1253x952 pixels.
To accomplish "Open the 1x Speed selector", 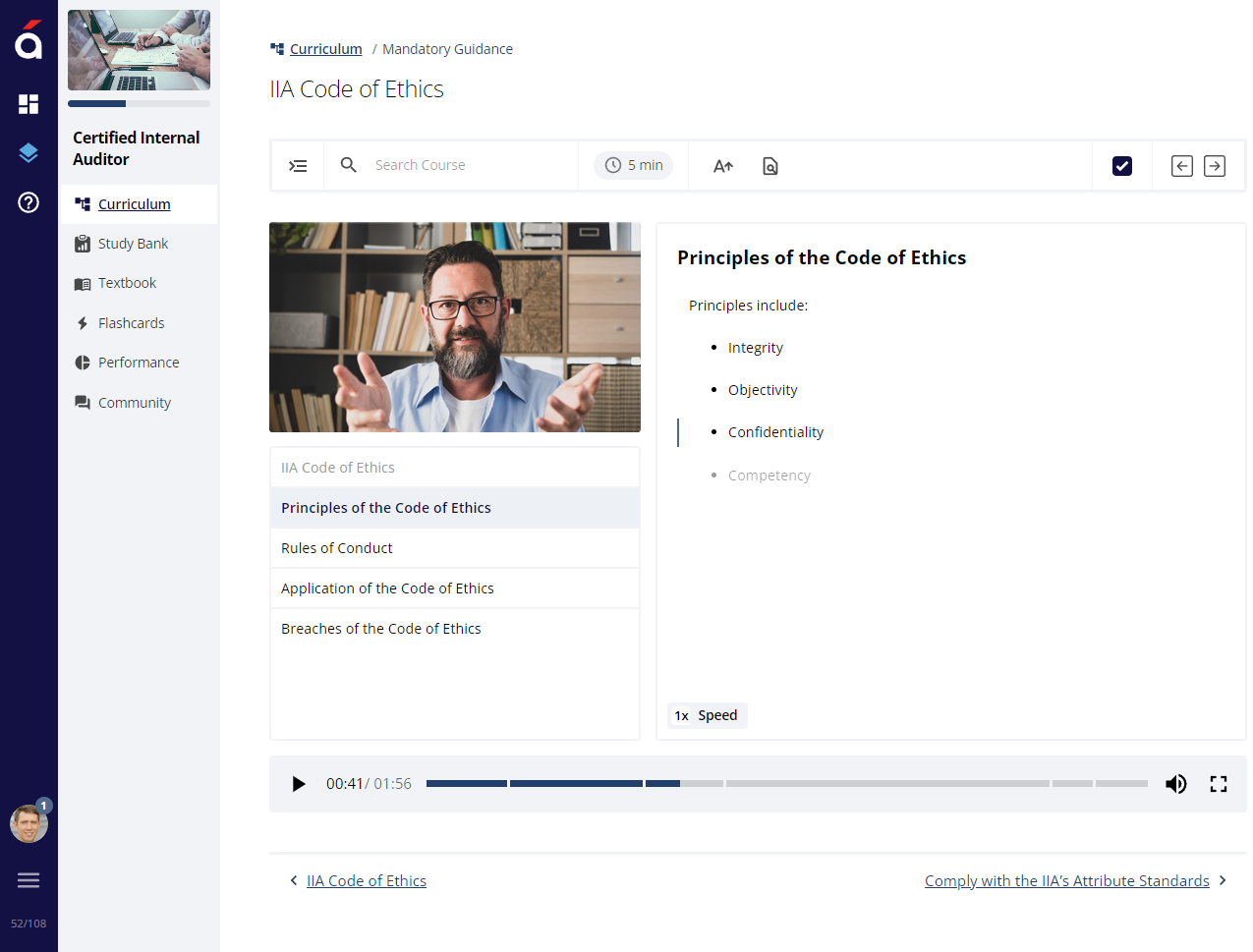I will pos(707,715).
